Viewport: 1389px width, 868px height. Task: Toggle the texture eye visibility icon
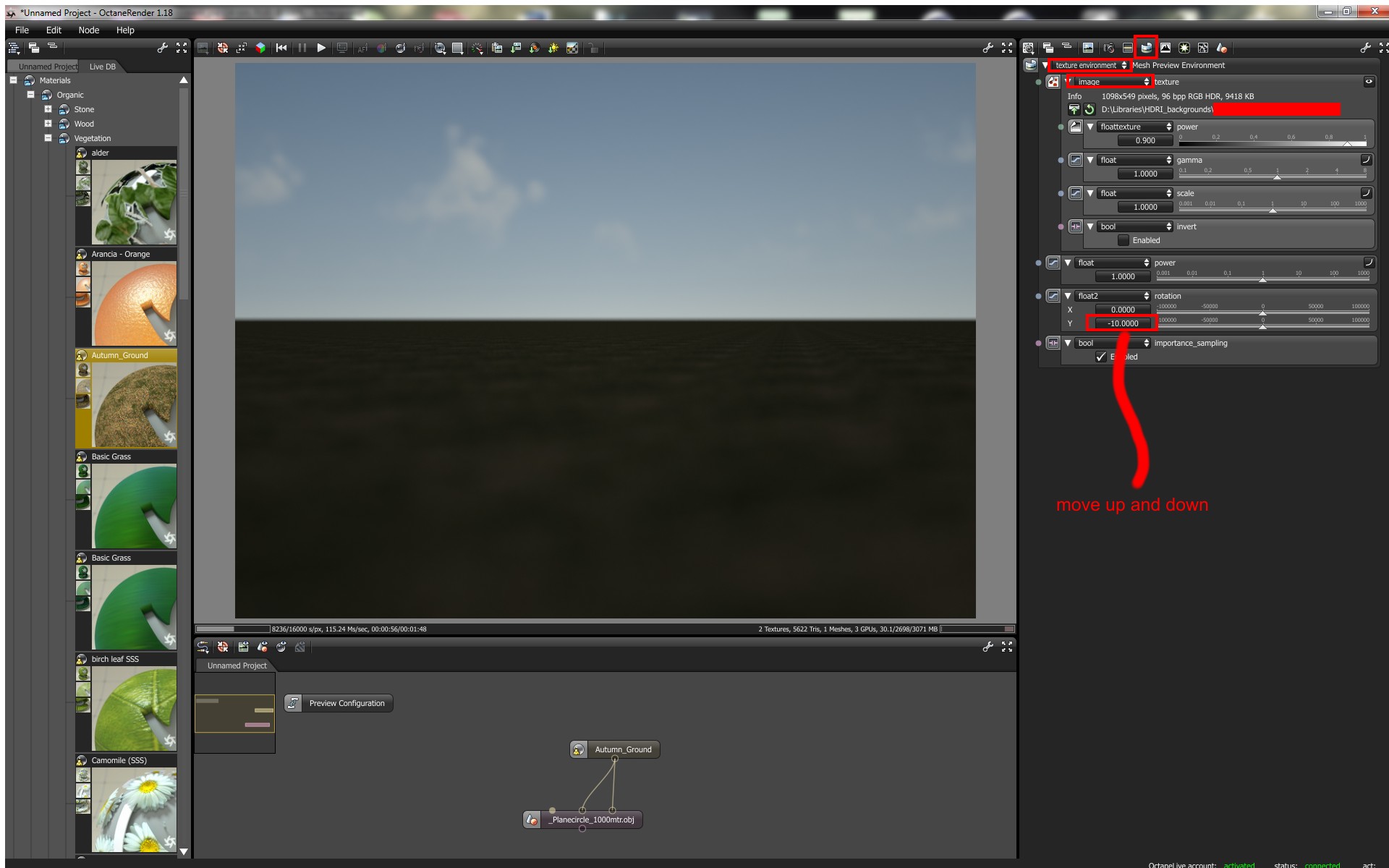[1369, 82]
